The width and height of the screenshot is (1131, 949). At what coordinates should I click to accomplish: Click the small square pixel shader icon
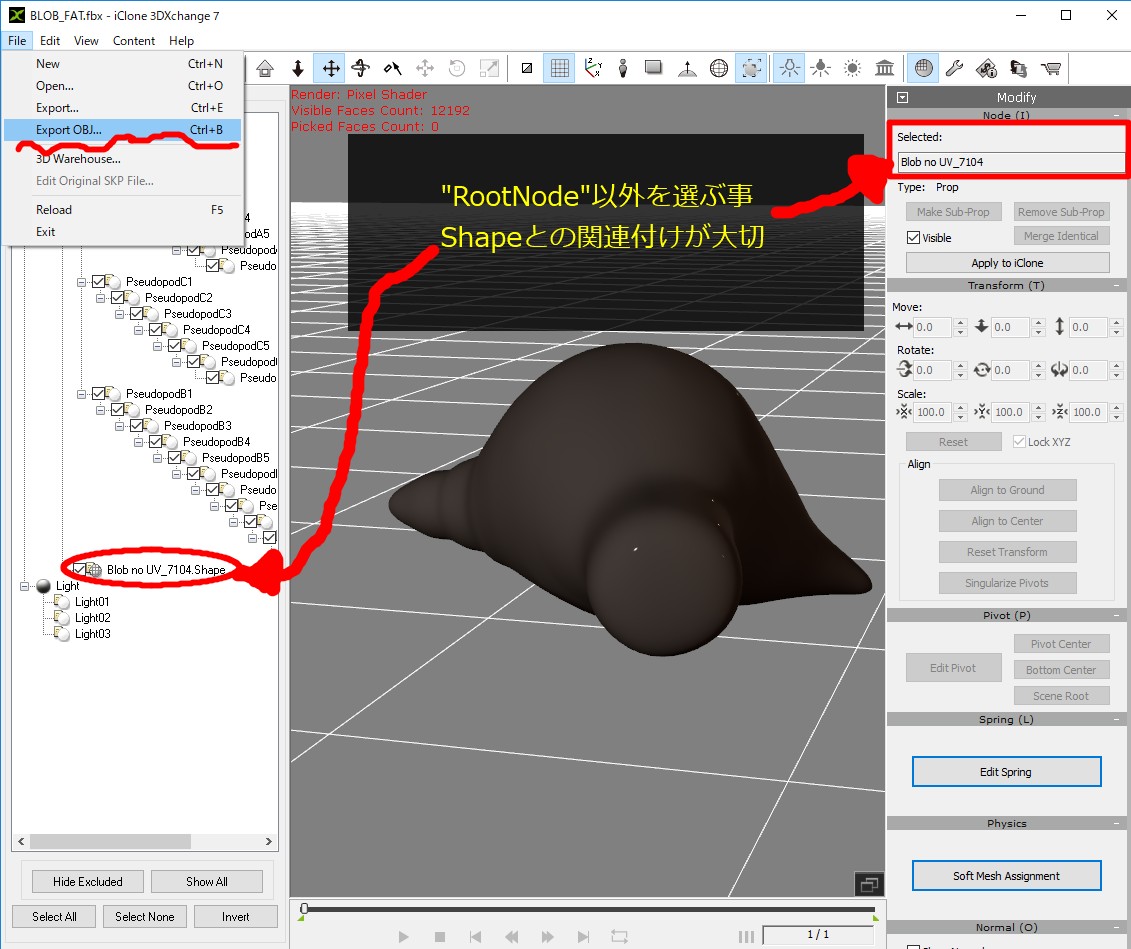pyautogui.click(x=527, y=69)
